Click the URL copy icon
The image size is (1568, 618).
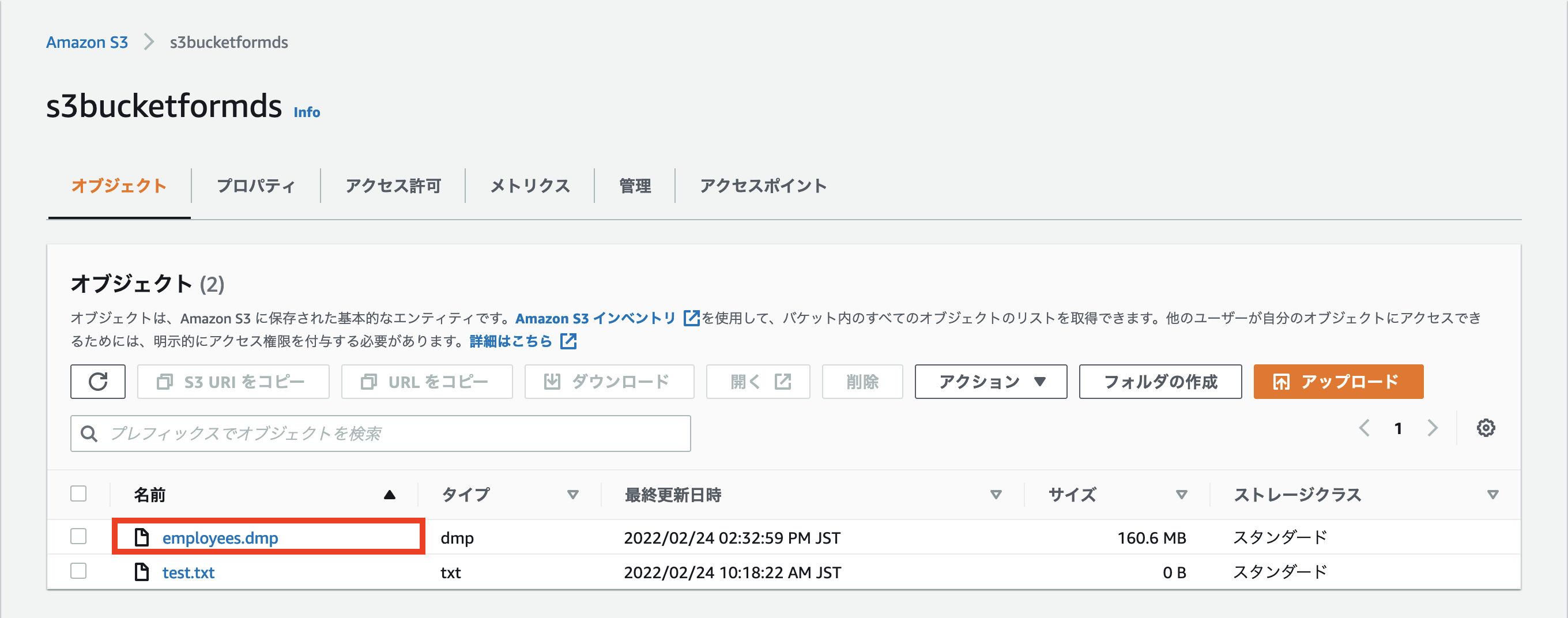[370, 382]
